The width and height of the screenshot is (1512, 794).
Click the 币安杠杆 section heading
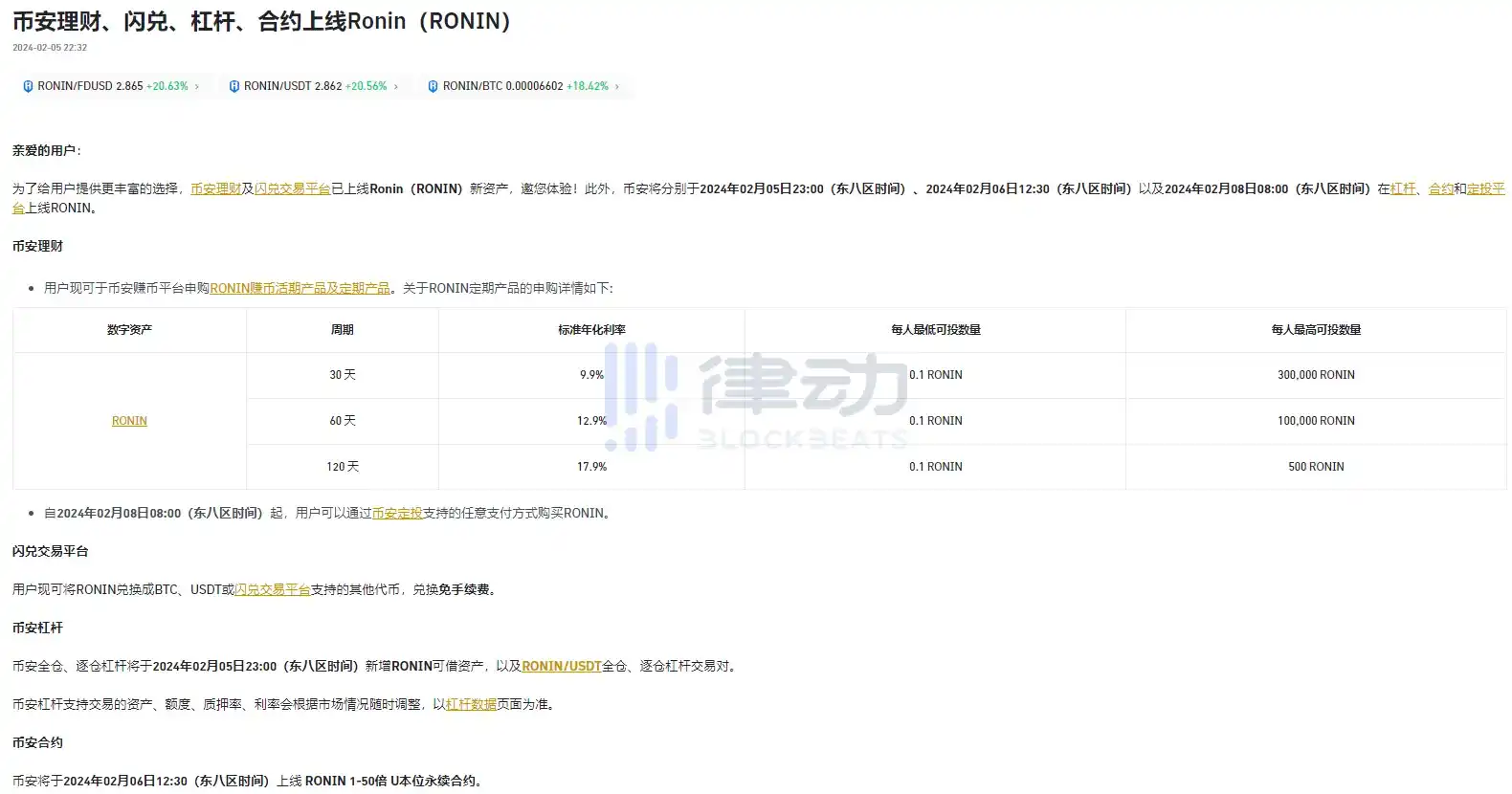37,629
